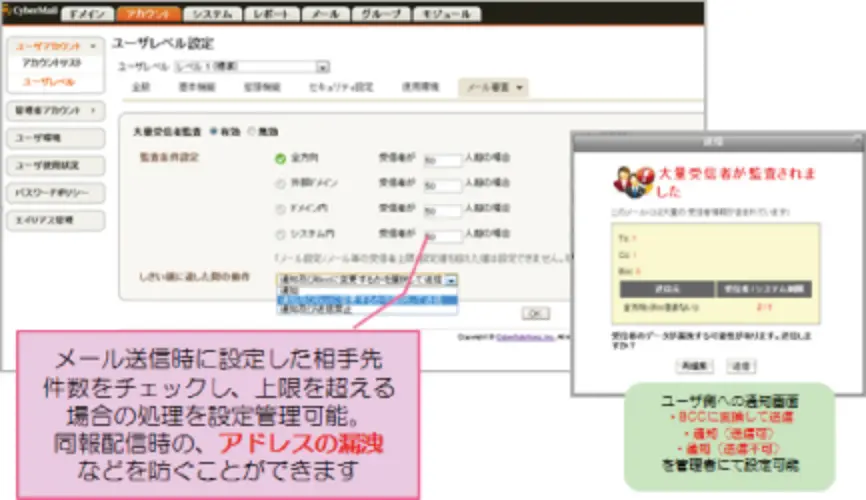
Task: Select the 外部ドメイン radio option
Action: (x=280, y=184)
